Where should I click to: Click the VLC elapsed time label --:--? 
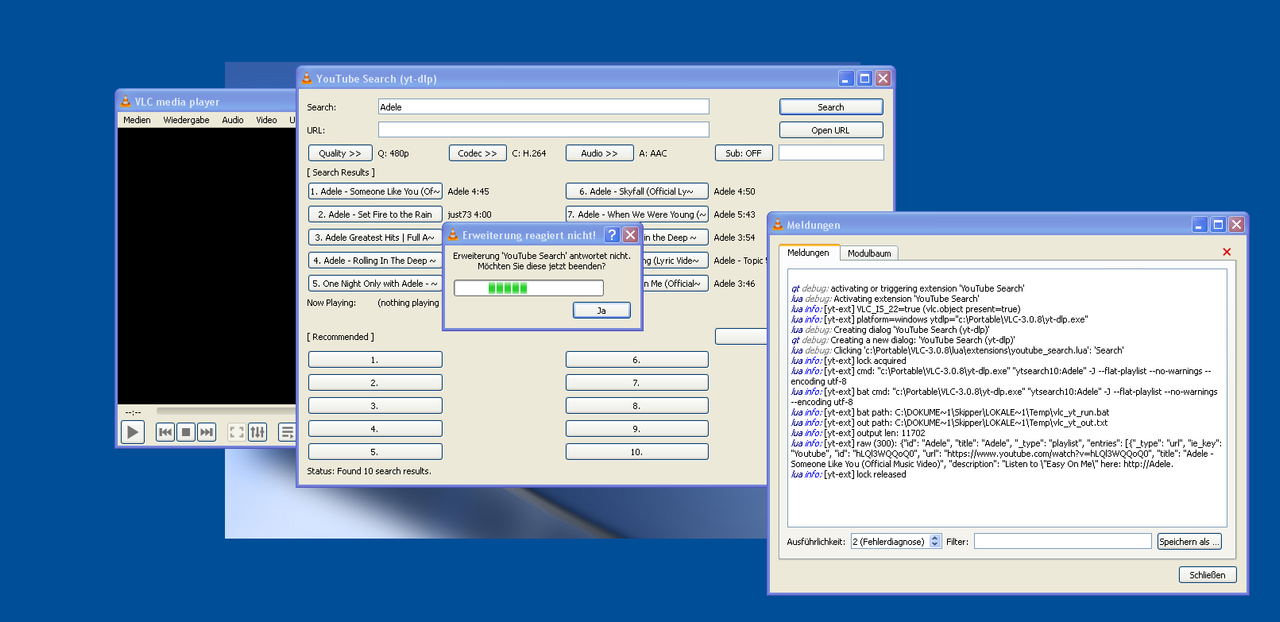(x=132, y=411)
